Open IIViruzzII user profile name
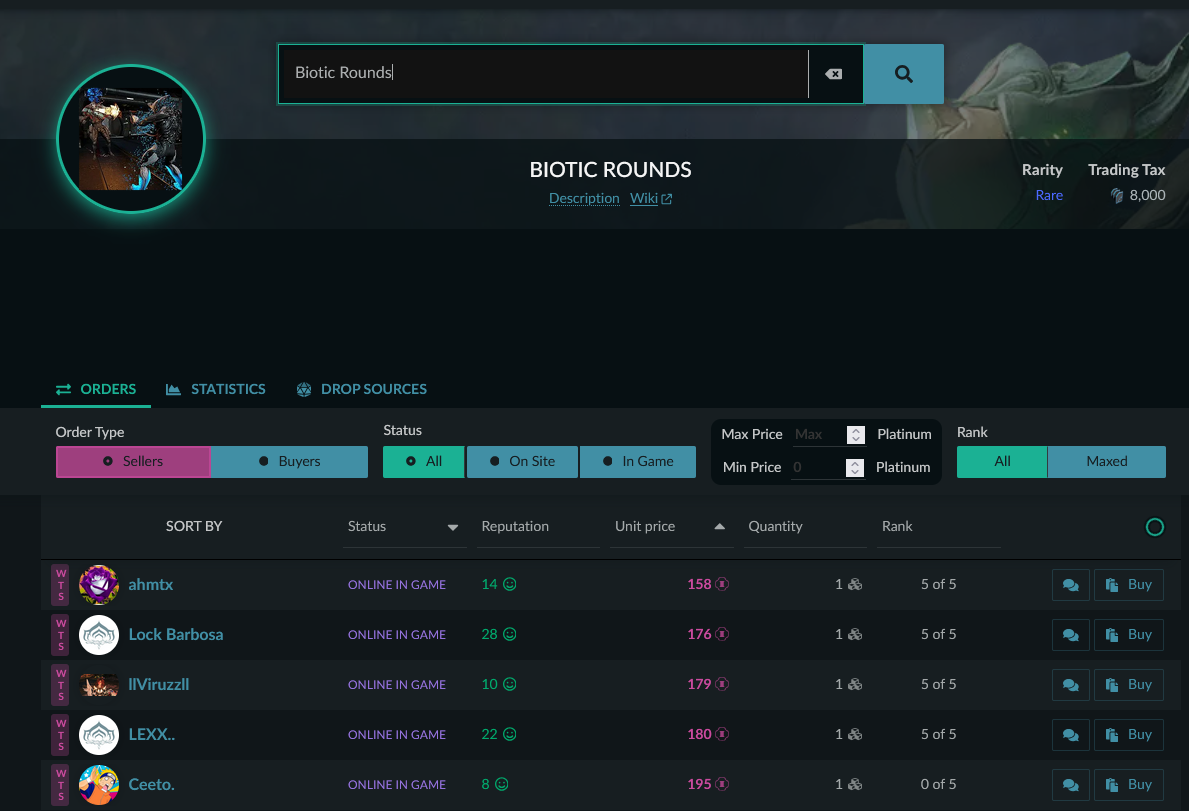The height and width of the screenshot is (811, 1189). tap(158, 684)
